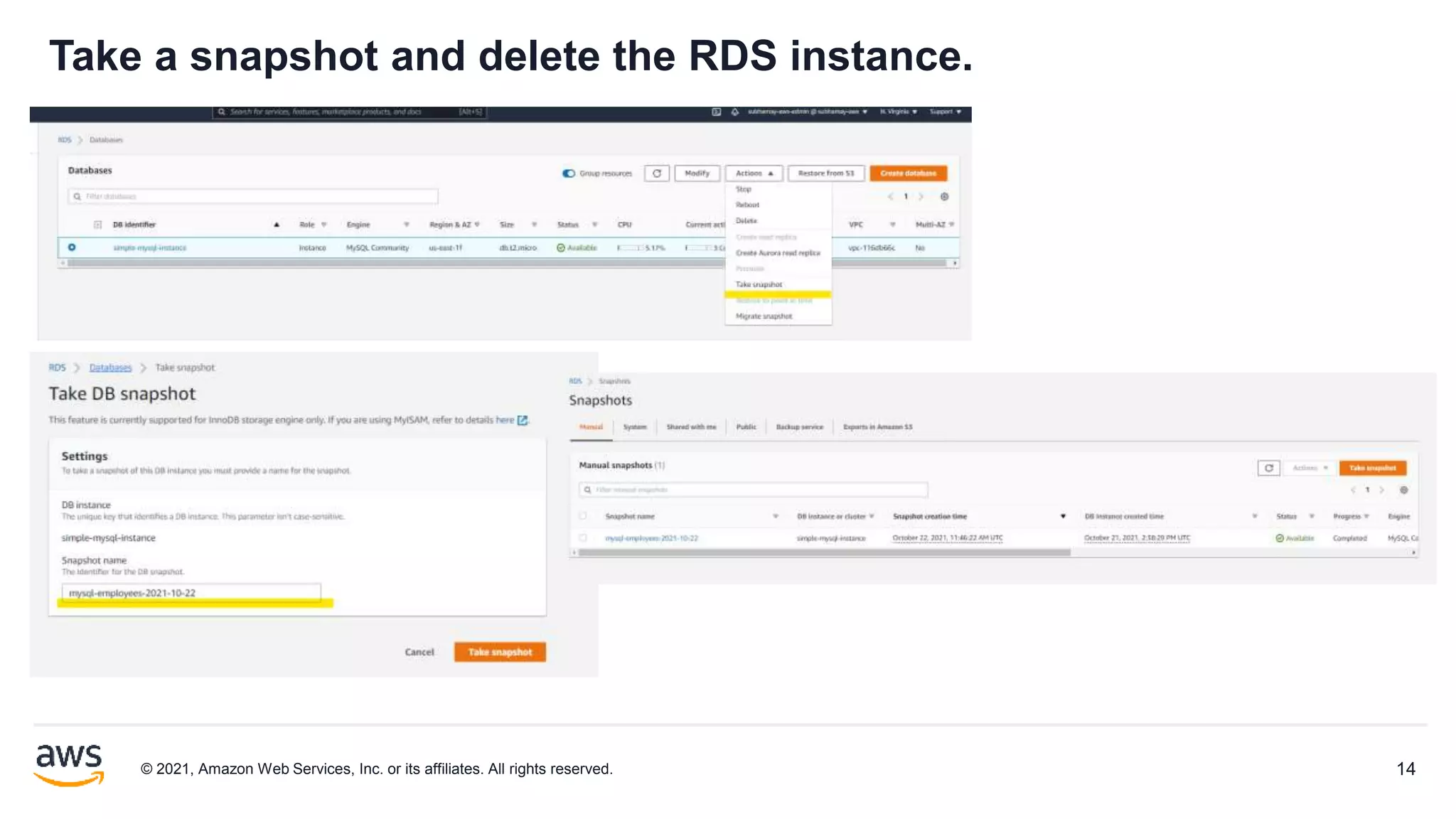Check the mysql-employees-2021-10-22 row checkbox
Screen dimensions: 1456x819
click(583, 538)
